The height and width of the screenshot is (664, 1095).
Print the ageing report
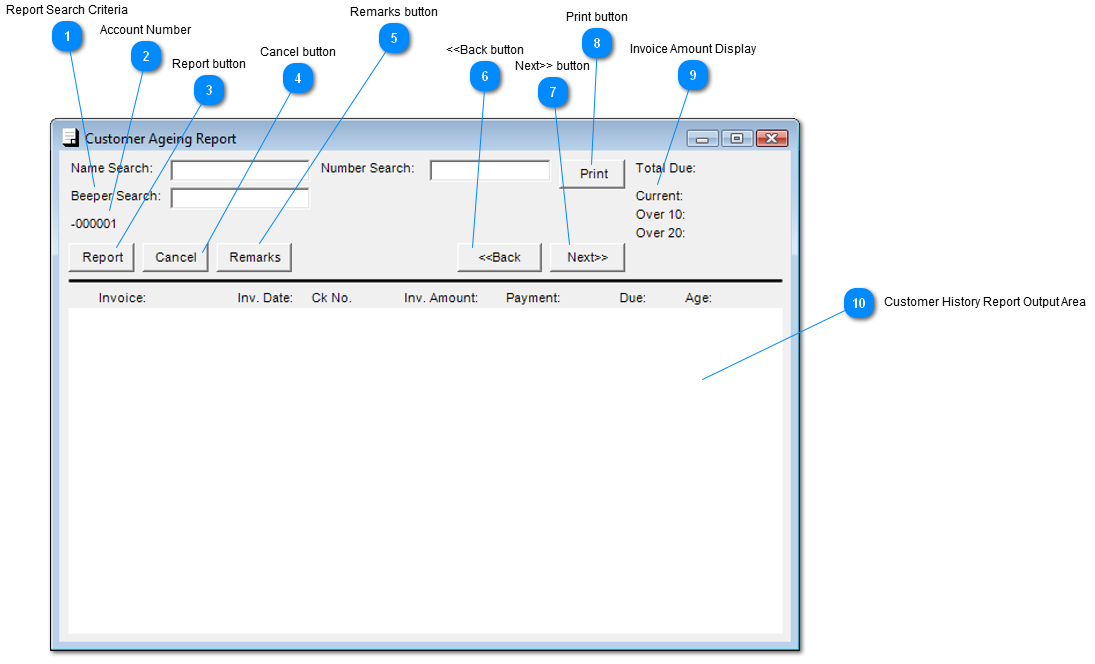tap(593, 174)
